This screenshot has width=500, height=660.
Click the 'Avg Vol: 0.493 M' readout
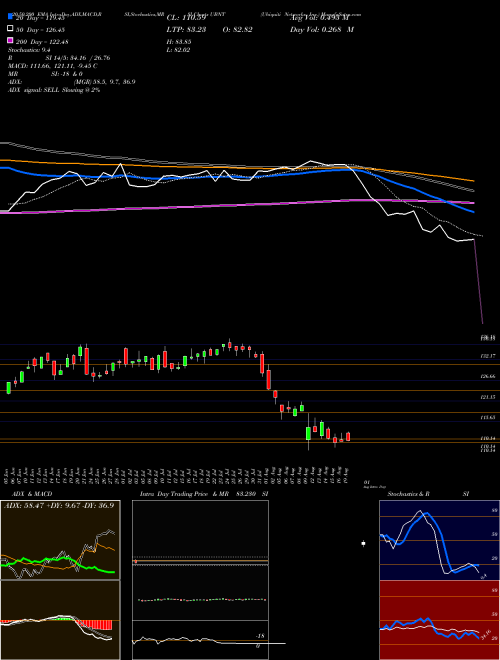tap(320, 18)
